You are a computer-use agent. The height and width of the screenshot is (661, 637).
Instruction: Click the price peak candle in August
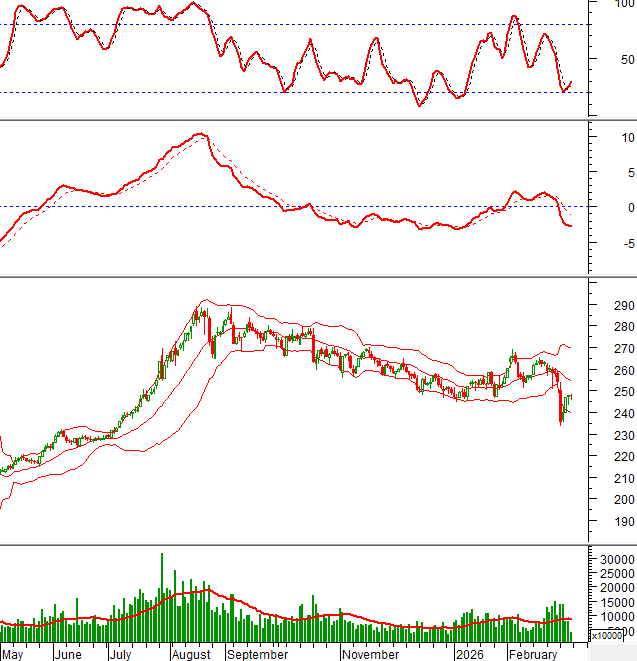[x=204, y=312]
